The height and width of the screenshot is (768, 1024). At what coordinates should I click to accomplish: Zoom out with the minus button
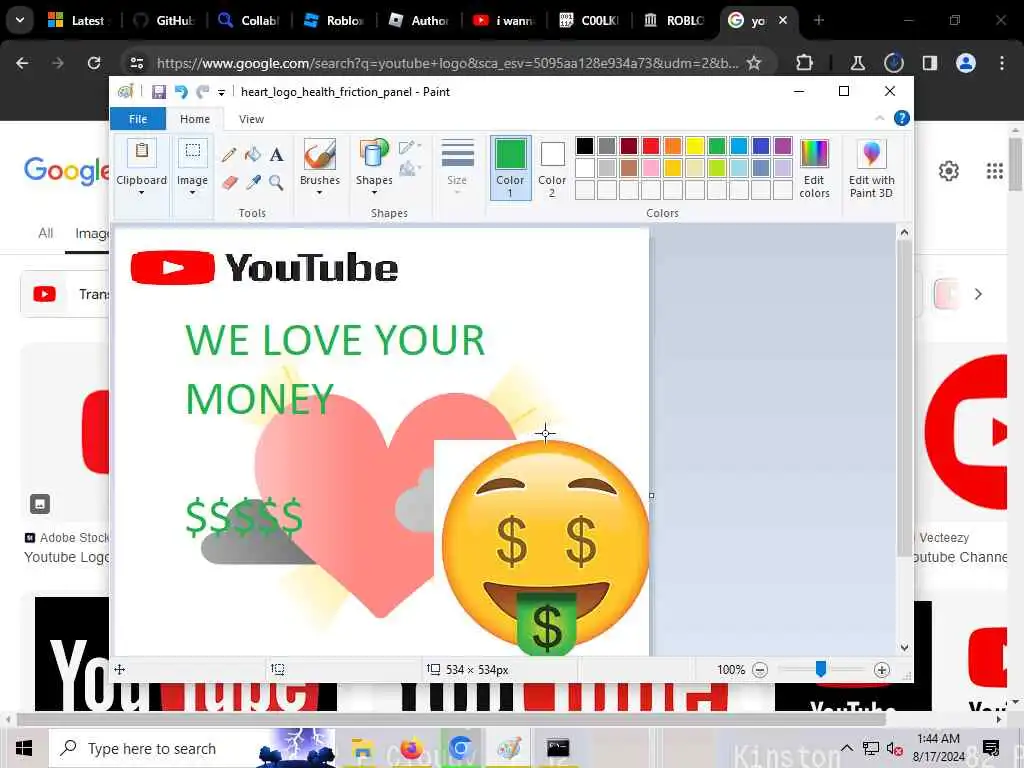click(760, 670)
